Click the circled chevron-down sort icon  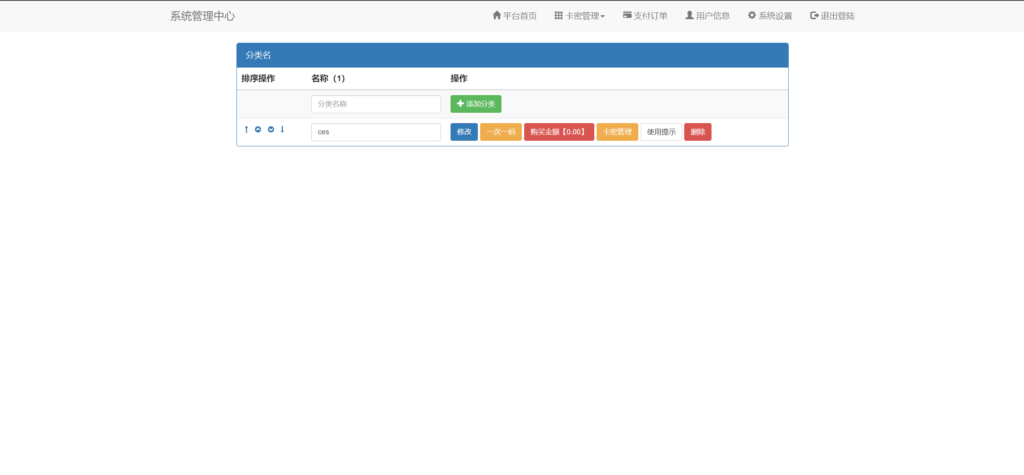(x=270, y=130)
